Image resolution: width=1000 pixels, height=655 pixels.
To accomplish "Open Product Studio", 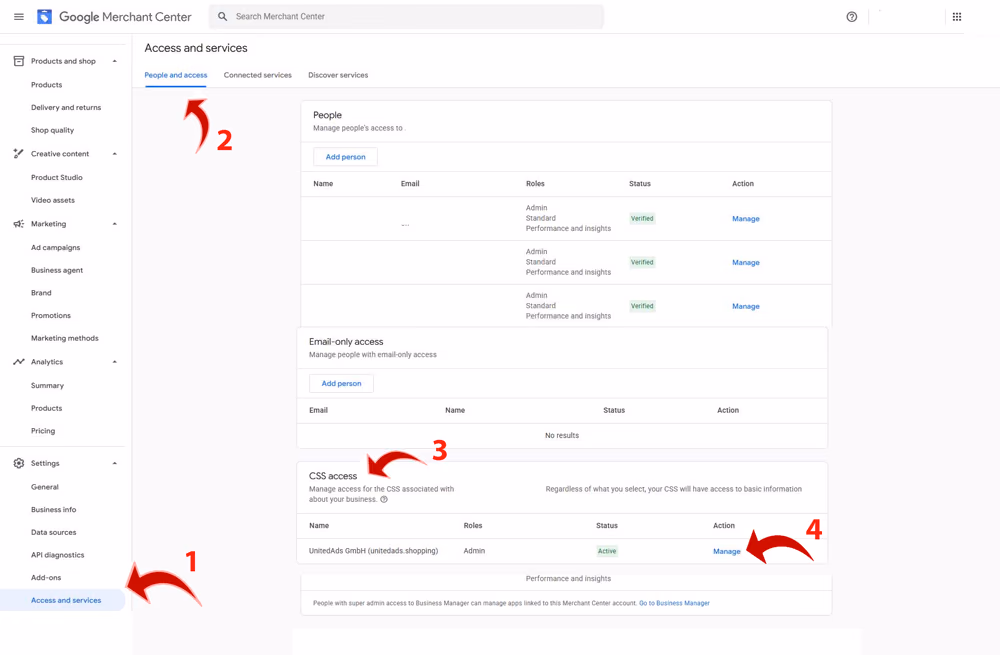I will click(57, 177).
